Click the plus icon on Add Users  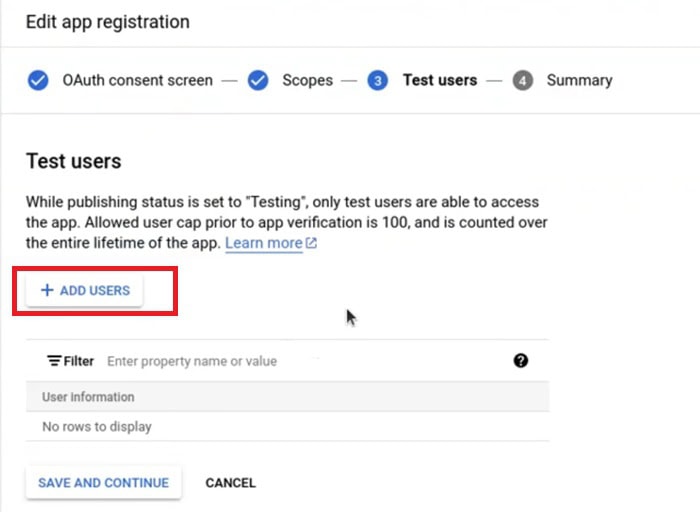point(47,290)
